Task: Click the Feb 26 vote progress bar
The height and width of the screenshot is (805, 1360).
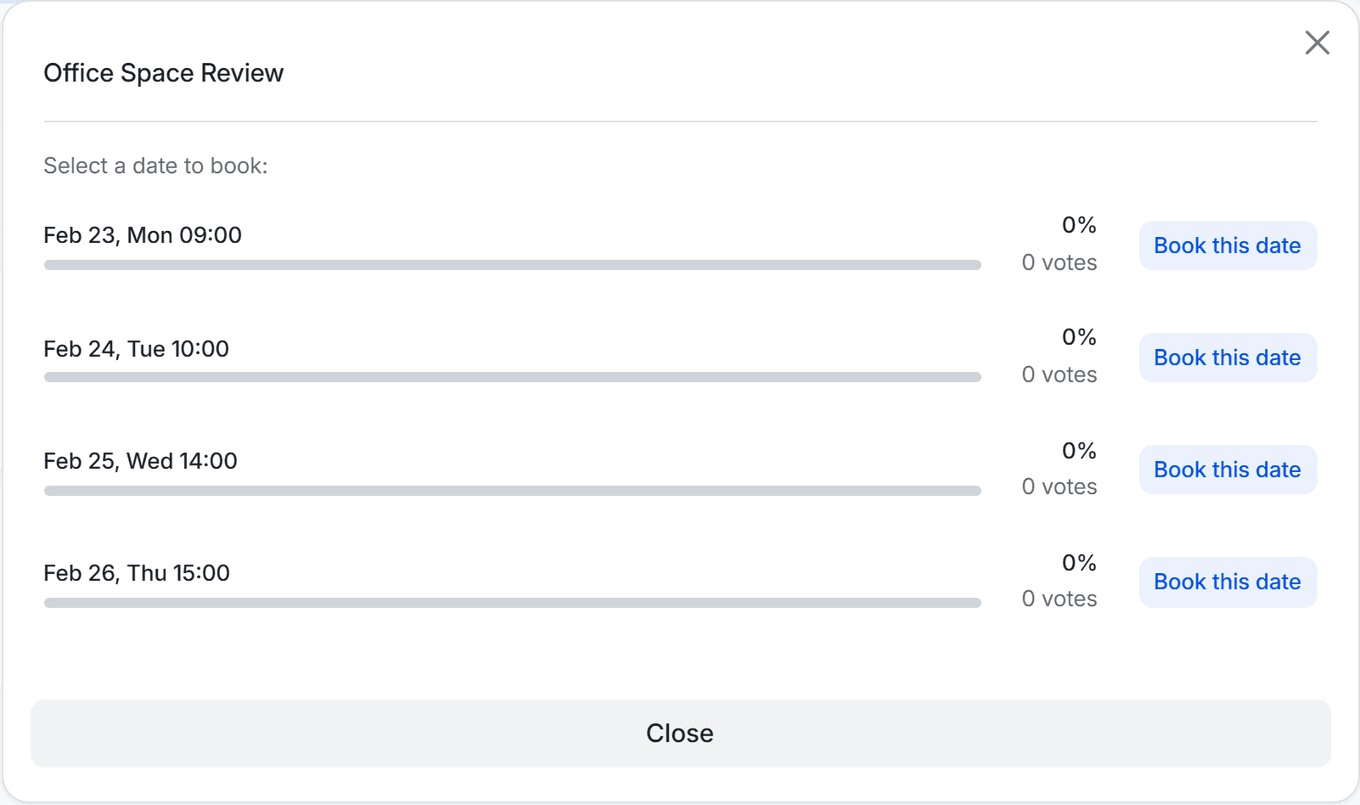Action: coord(512,601)
